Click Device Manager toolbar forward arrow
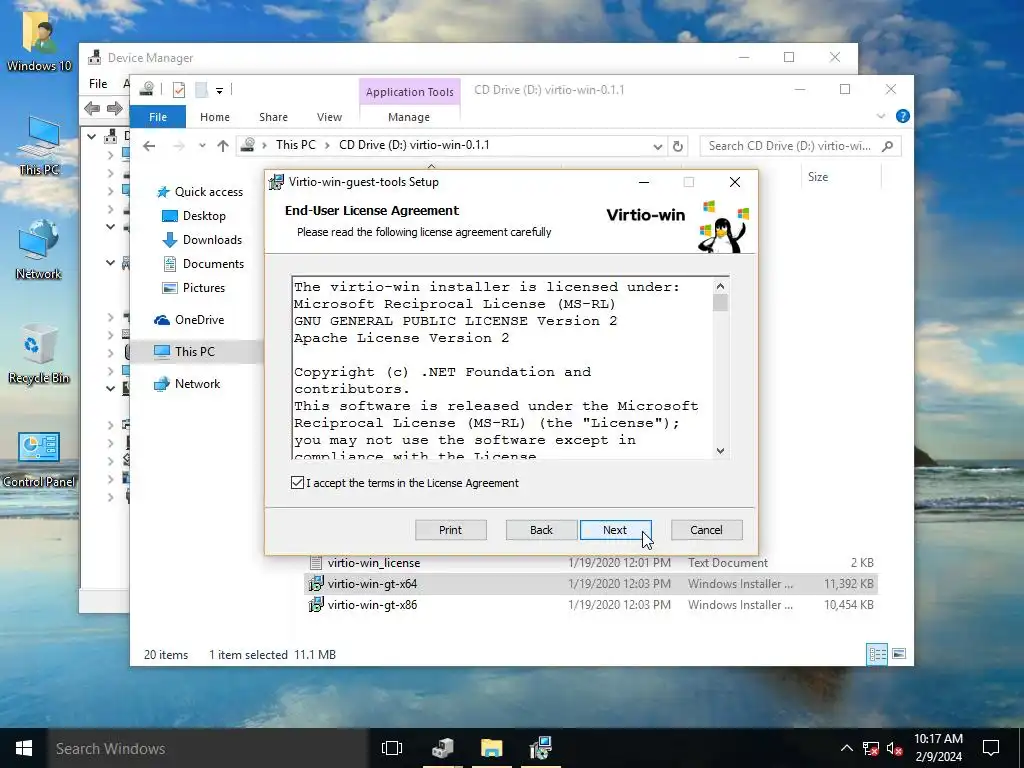This screenshot has width=1024, height=768. coord(115,108)
